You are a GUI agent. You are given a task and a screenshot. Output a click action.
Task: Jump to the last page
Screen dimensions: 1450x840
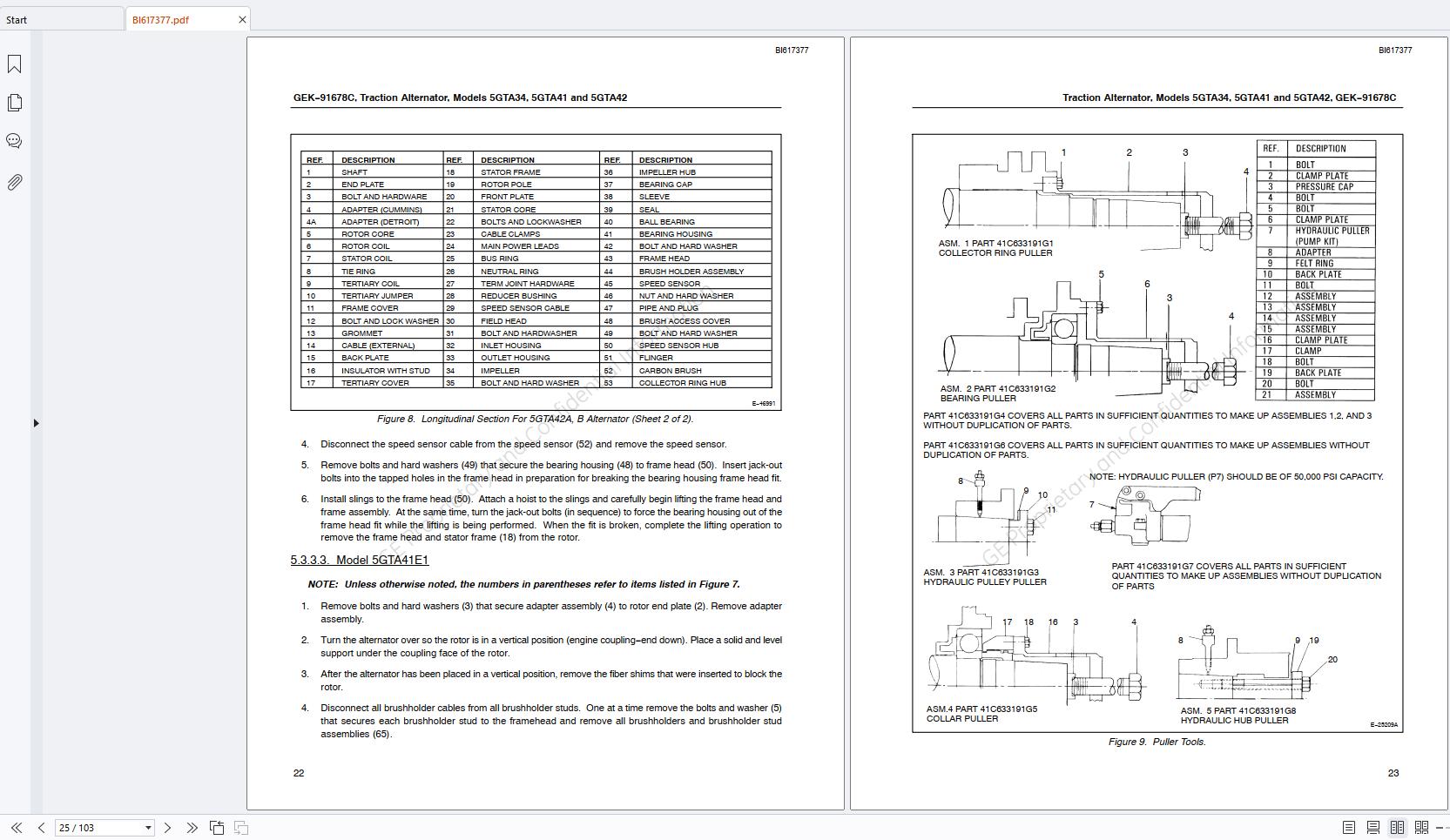[x=192, y=828]
